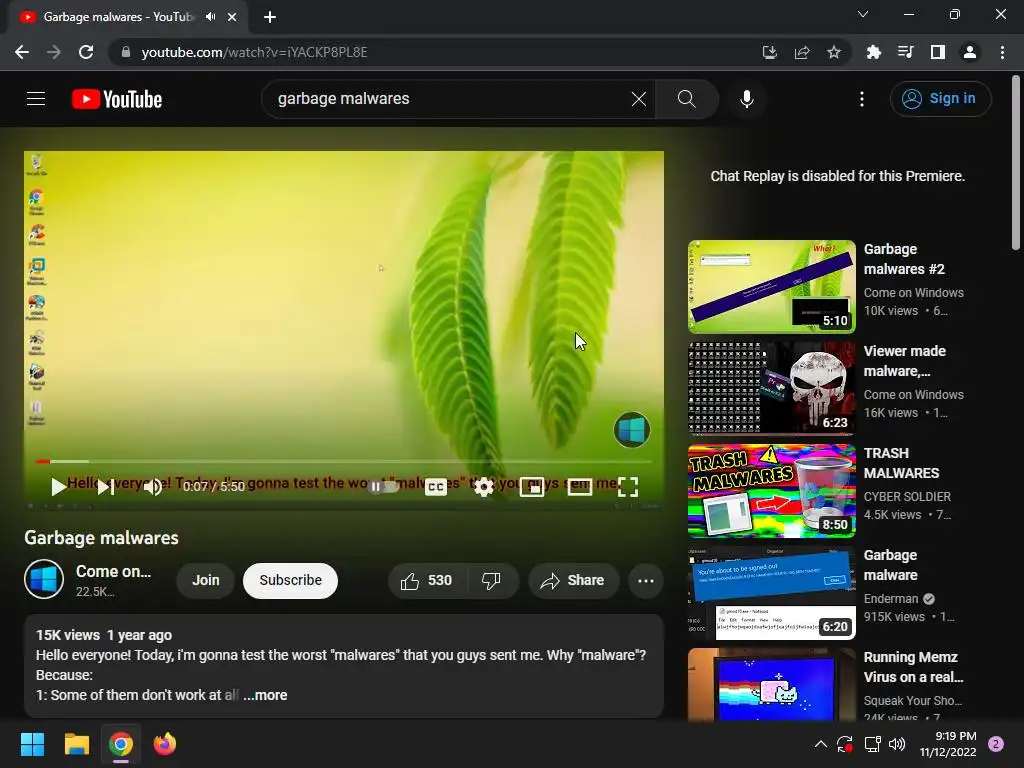Open Firefox from taskbar
This screenshot has width=1024, height=768.
(x=165, y=744)
